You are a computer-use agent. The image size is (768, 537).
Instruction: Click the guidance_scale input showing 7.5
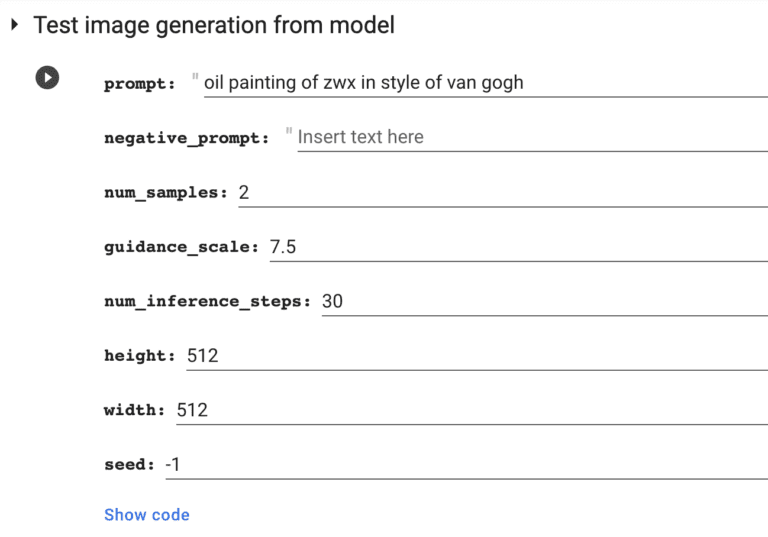[515, 246]
